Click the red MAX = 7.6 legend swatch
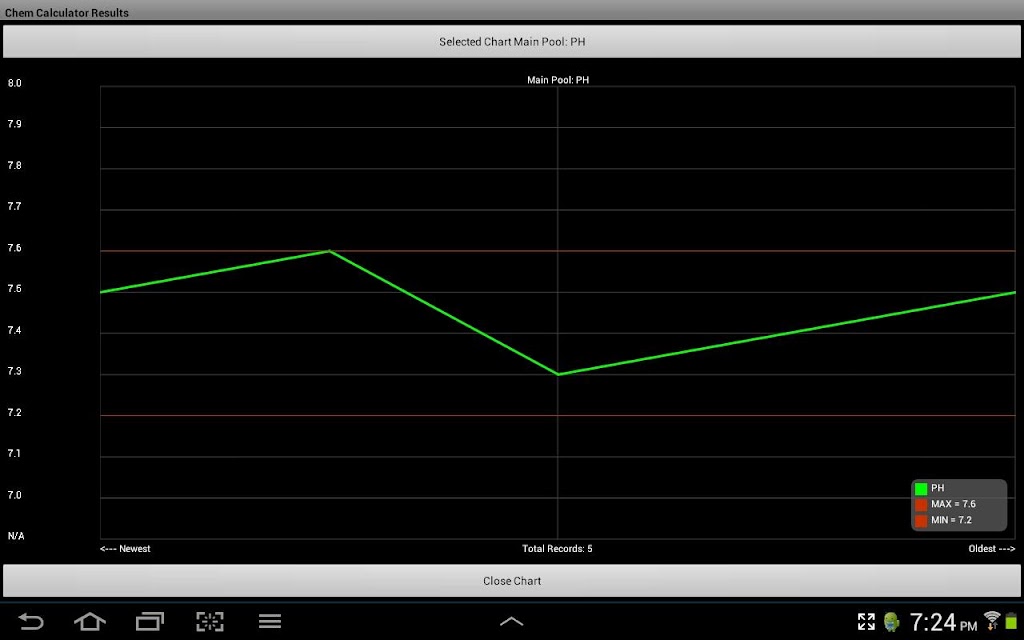This screenshot has width=1024, height=640. (921, 505)
